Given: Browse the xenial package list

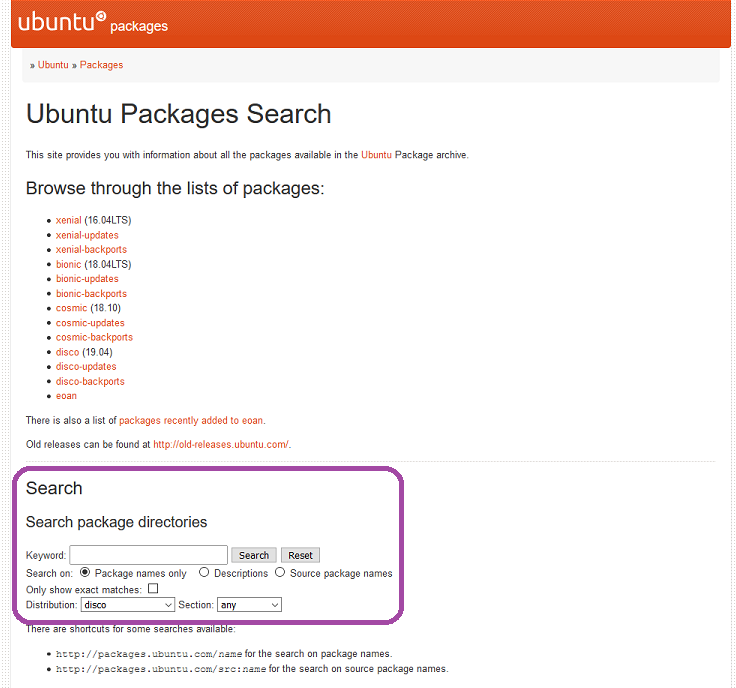Looking at the screenshot, I should 69,220.
